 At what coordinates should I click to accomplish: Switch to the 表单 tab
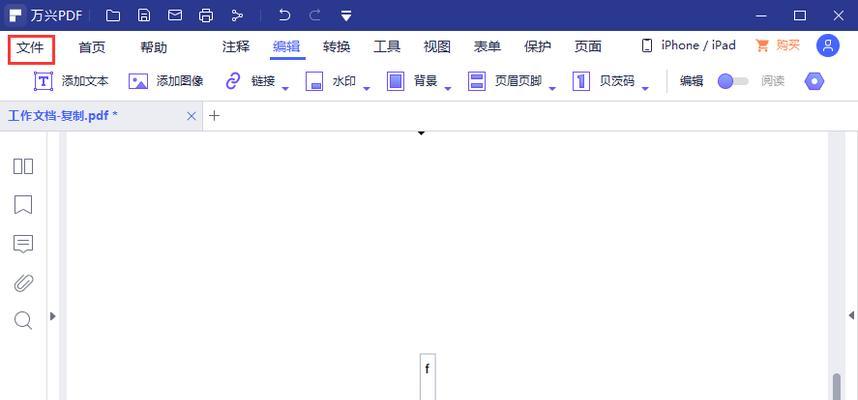click(x=487, y=47)
